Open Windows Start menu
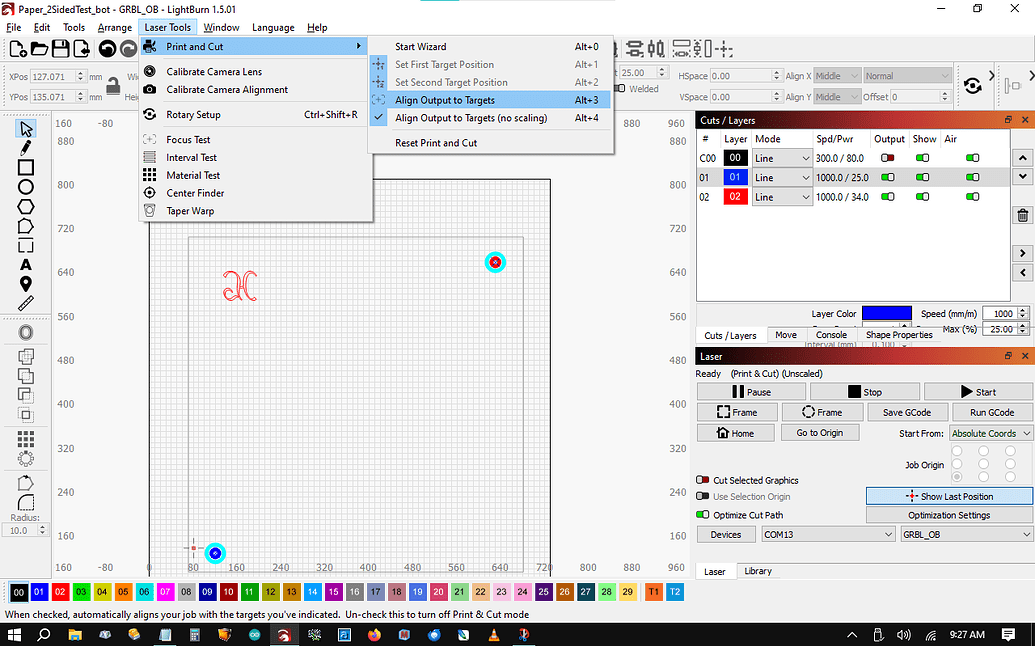 click(14, 635)
